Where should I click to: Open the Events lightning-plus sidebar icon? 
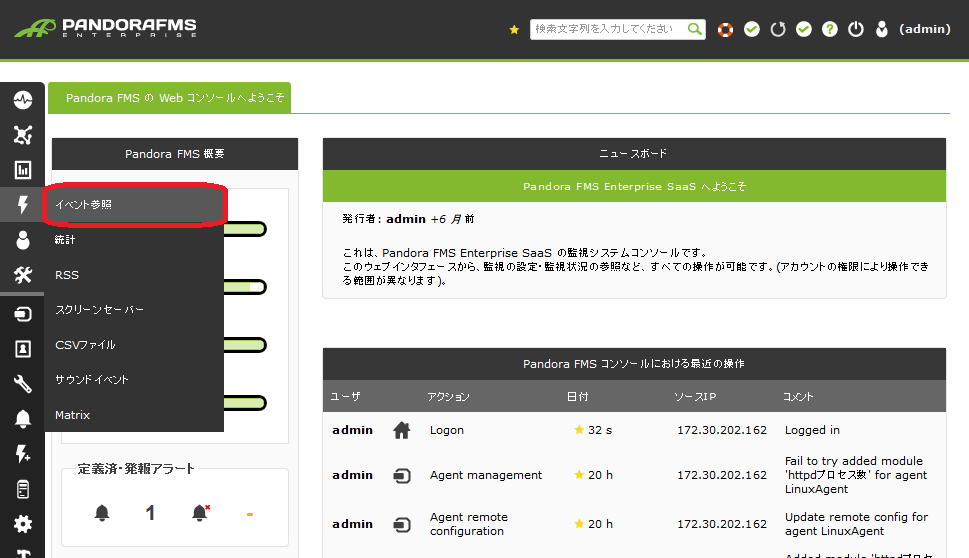click(x=22, y=454)
